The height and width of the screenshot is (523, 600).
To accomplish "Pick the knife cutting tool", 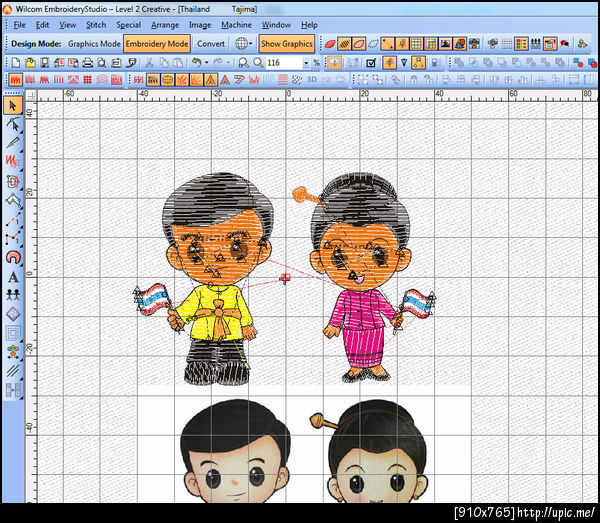I will click(x=13, y=143).
